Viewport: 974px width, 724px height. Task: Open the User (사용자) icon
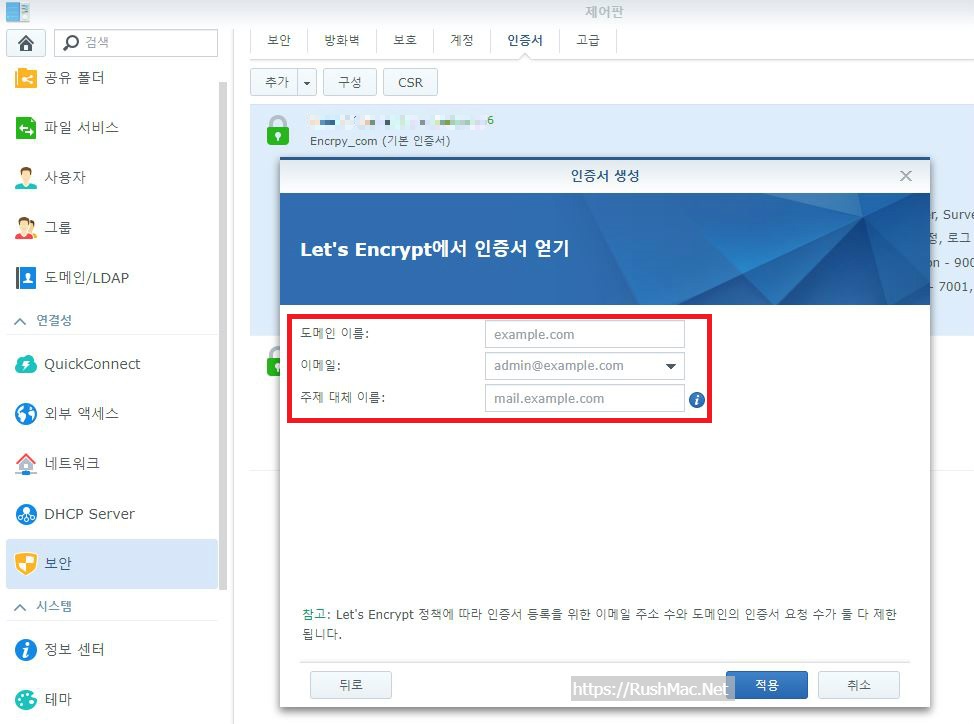point(25,178)
